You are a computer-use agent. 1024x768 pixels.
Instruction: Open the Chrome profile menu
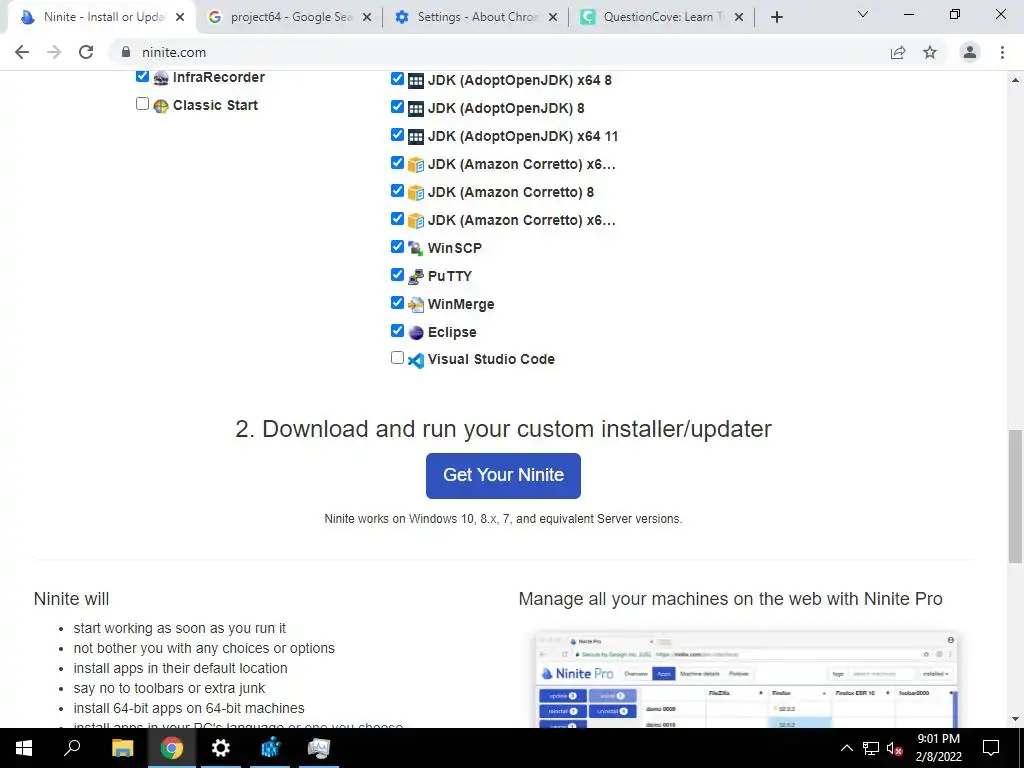[970, 52]
